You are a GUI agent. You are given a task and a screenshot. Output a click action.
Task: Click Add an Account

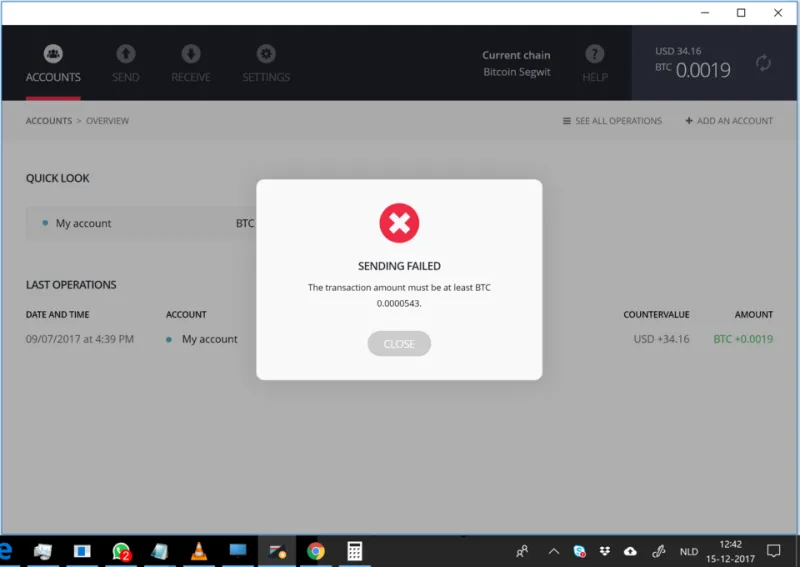[729, 121]
